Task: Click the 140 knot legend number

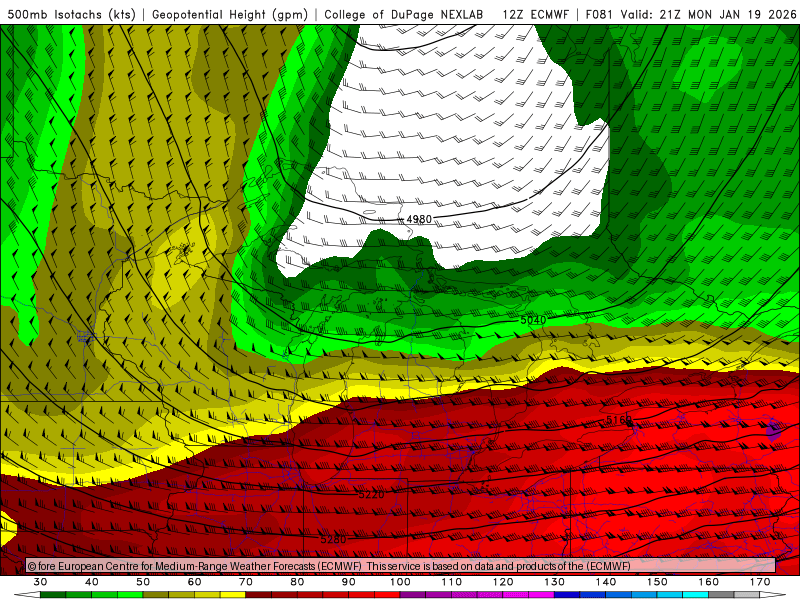Action: click(x=606, y=582)
